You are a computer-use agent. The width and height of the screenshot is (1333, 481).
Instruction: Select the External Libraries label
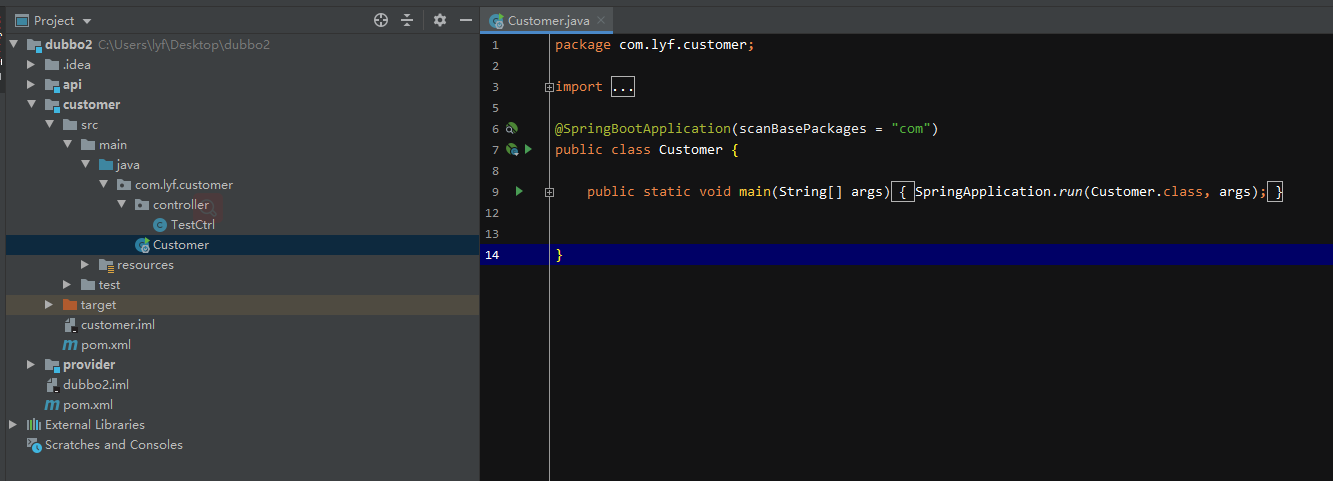tap(95, 425)
